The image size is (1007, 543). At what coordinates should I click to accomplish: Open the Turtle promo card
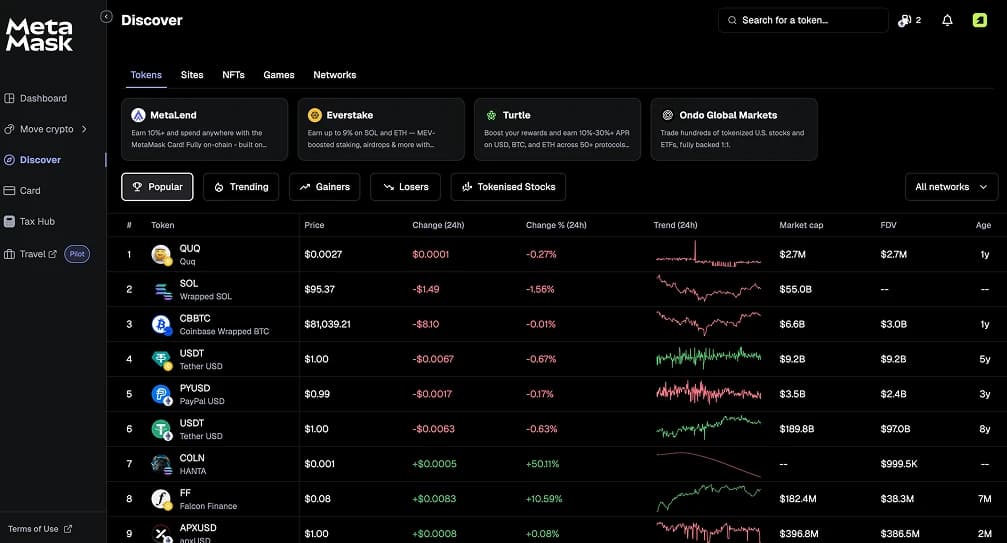(x=557, y=129)
